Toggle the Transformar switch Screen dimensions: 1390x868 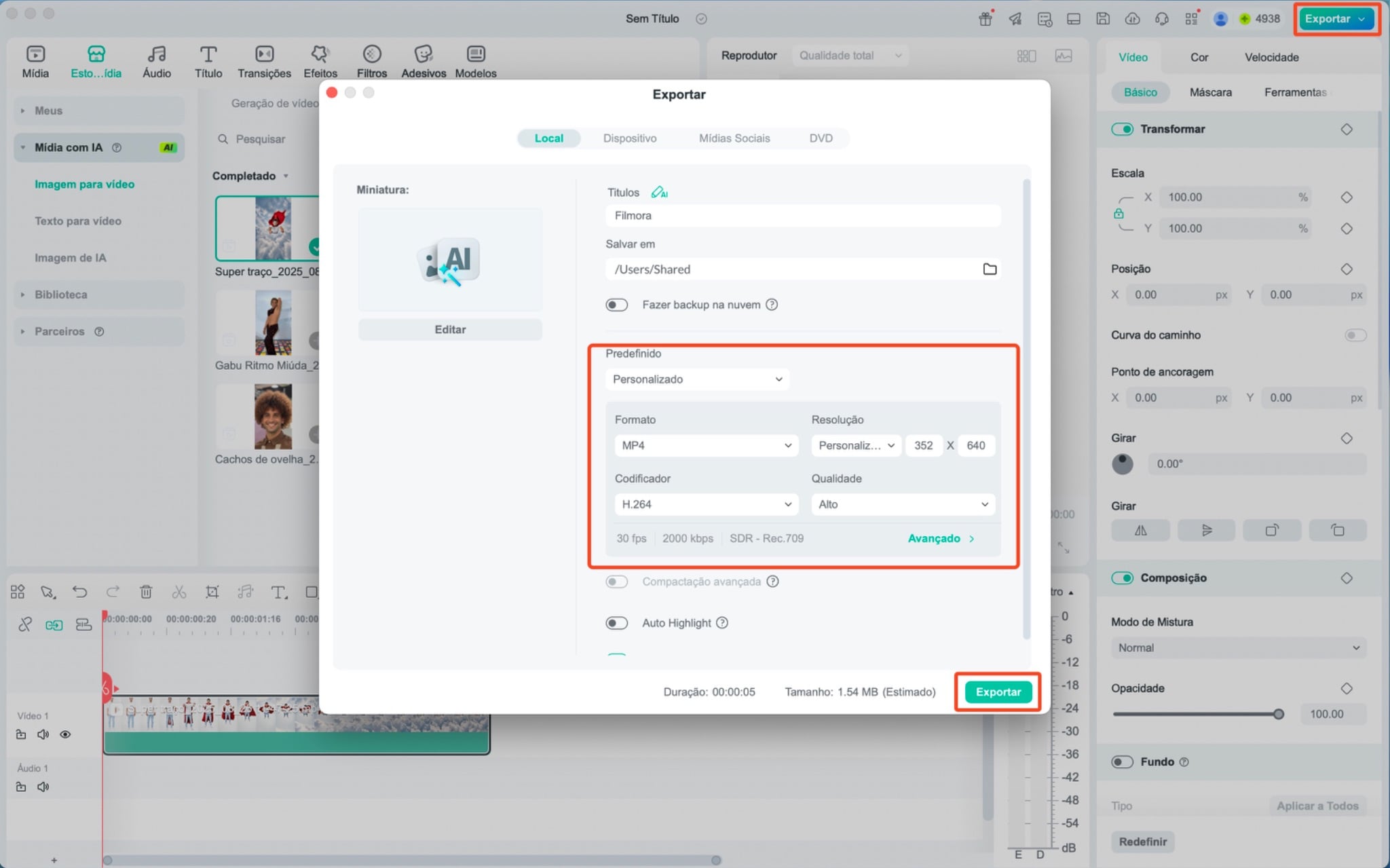click(1123, 129)
